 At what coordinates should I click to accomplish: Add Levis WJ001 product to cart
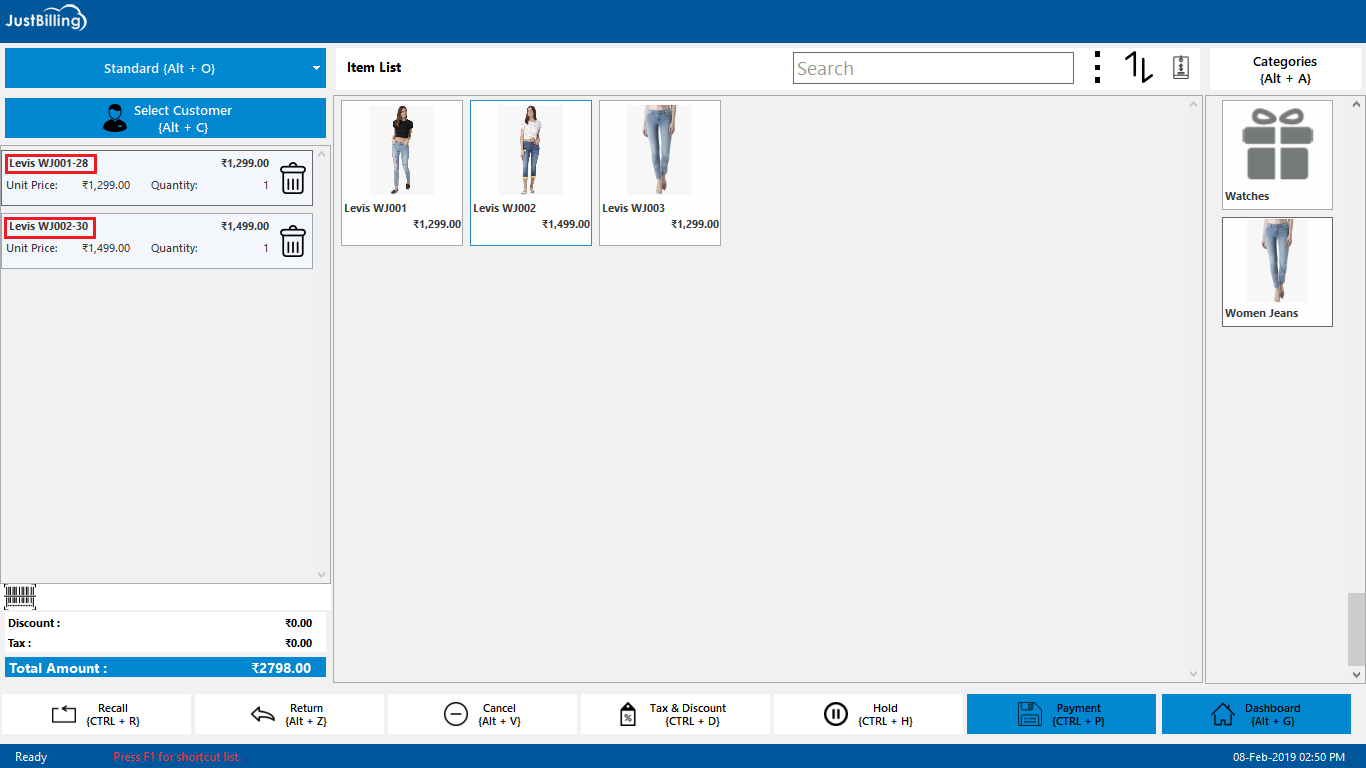tap(402, 173)
